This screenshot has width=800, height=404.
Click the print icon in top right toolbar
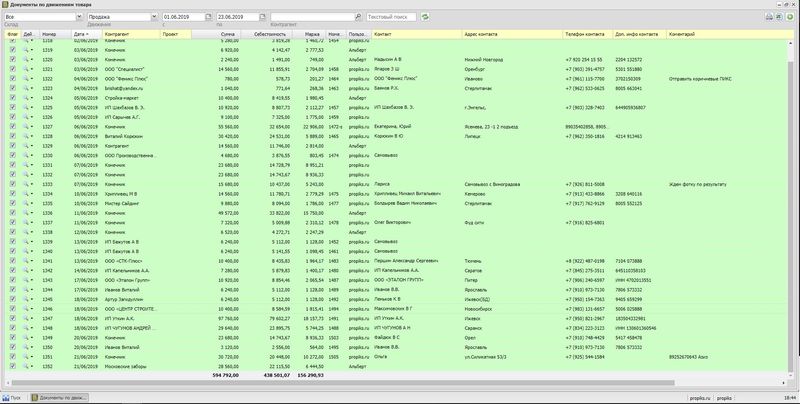(769, 17)
